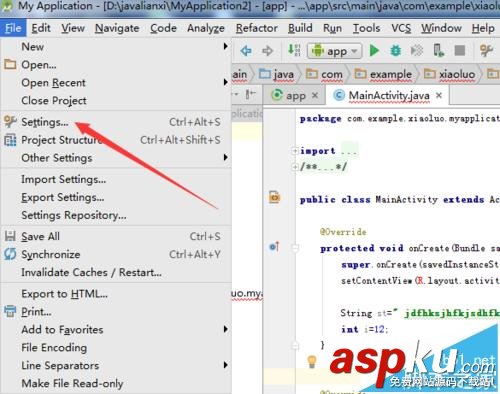Image resolution: width=500 pixels, height=394 pixels.
Task: Close the app editor tab
Action: pyautogui.click(x=315, y=96)
